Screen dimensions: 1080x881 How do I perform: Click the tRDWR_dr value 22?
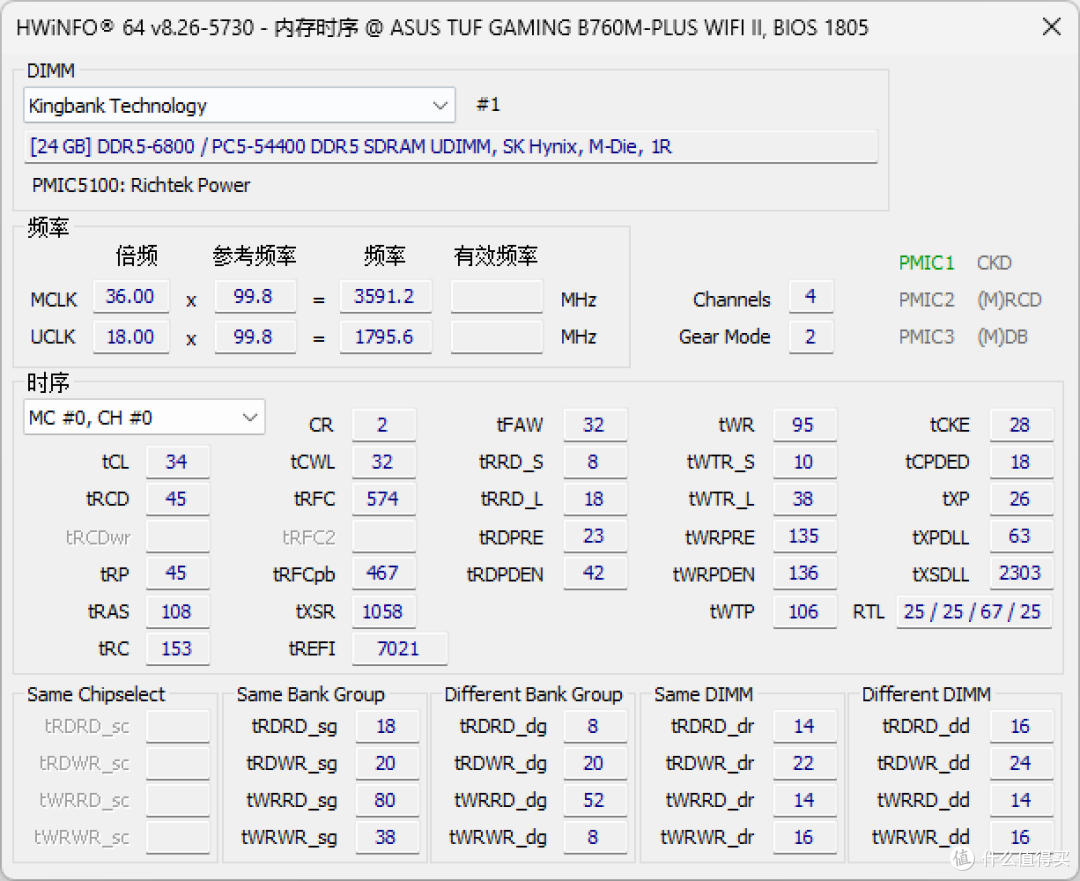click(x=804, y=763)
